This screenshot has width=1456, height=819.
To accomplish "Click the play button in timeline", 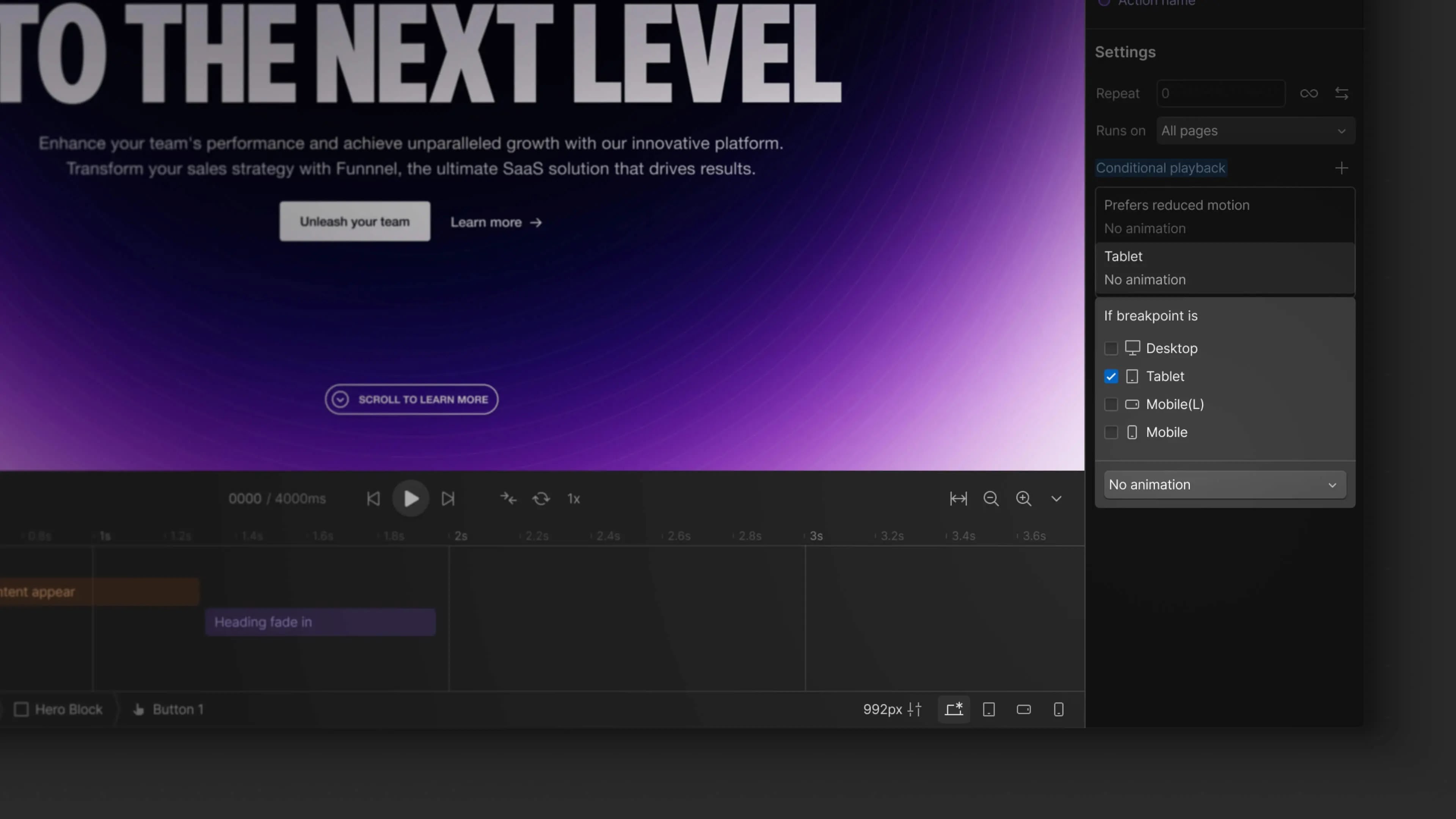I will pyautogui.click(x=411, y=499).
